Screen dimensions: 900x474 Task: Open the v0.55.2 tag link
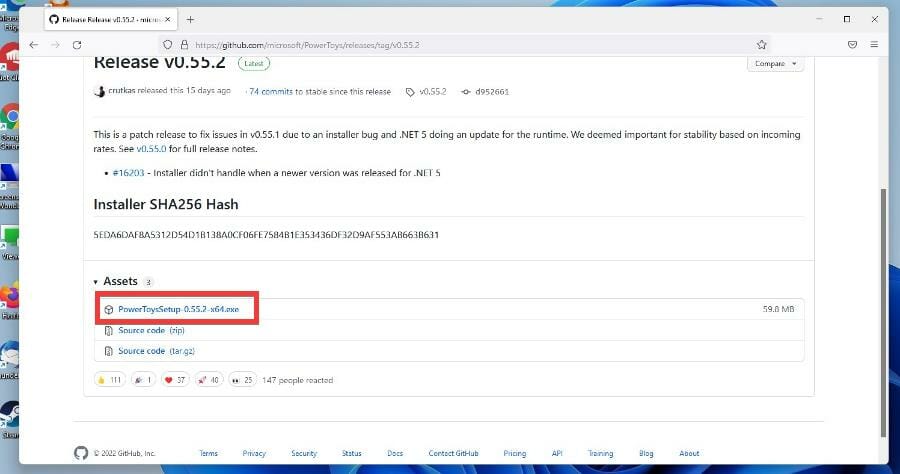pyautogui.click(x=432, y=92)
